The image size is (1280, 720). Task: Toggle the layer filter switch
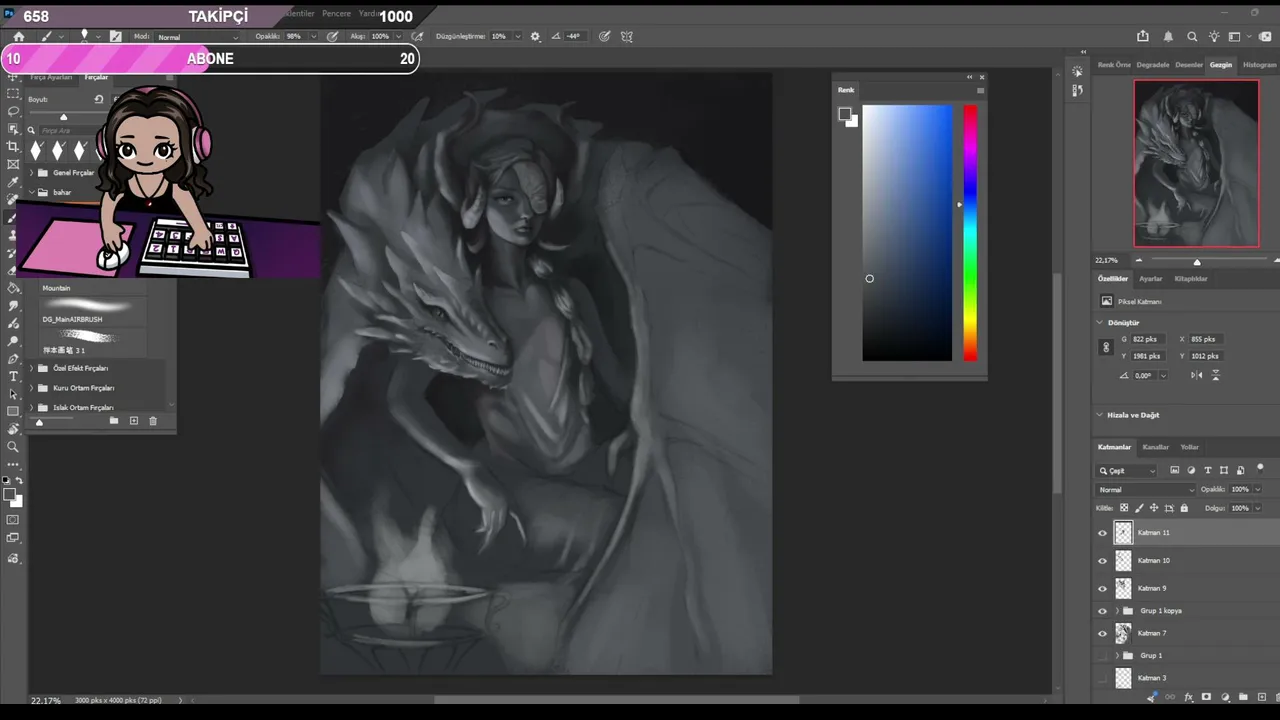point(1260,468)
